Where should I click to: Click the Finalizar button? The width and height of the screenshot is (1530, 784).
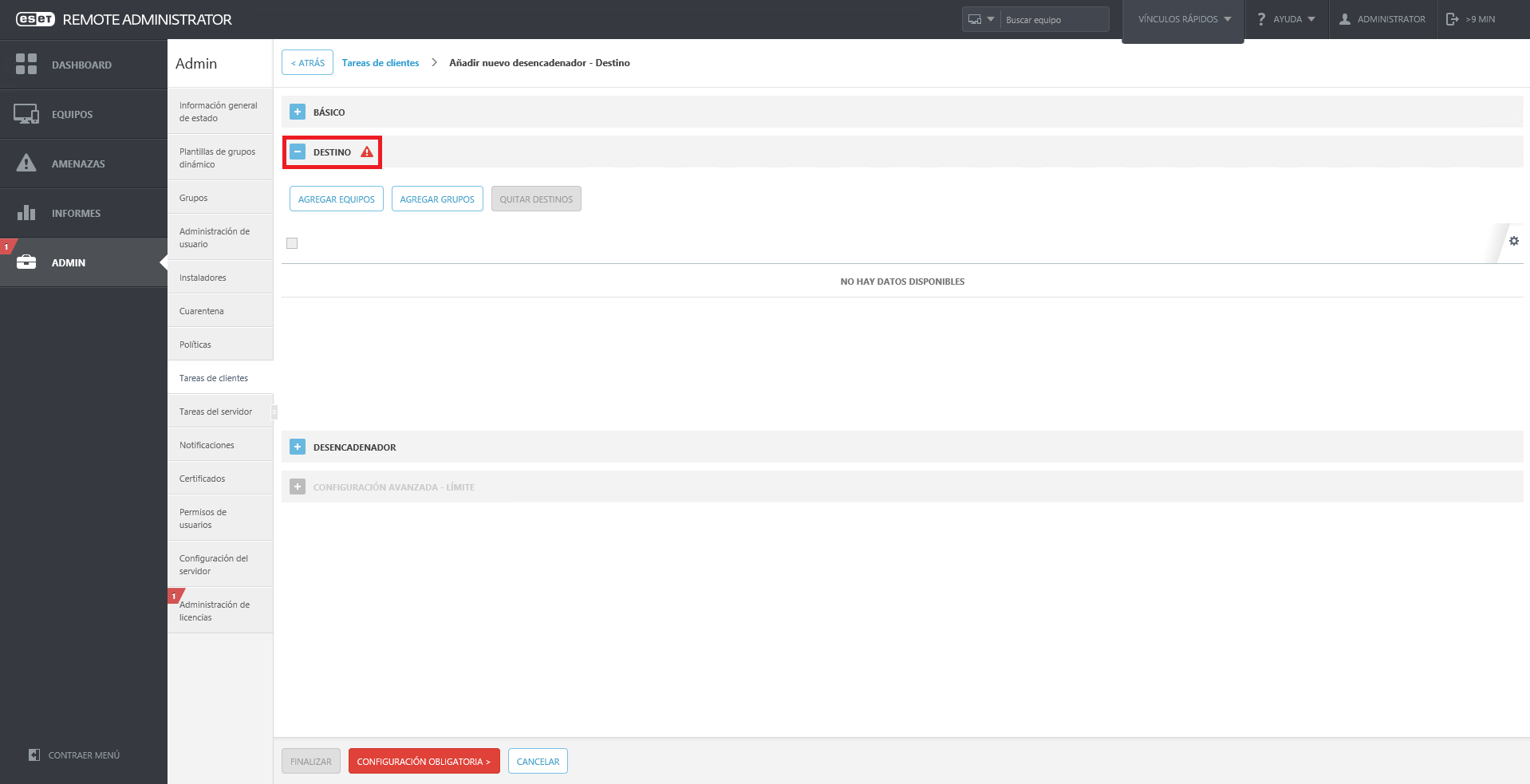click(311, 761)
